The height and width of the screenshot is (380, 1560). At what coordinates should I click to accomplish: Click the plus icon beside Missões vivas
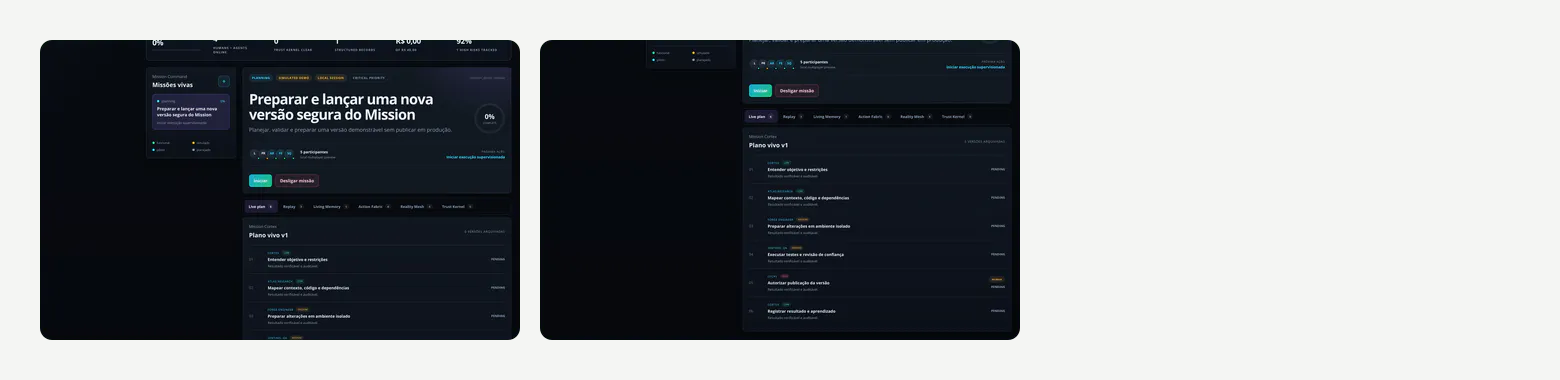pyautogui.click(x=223, y=81)
